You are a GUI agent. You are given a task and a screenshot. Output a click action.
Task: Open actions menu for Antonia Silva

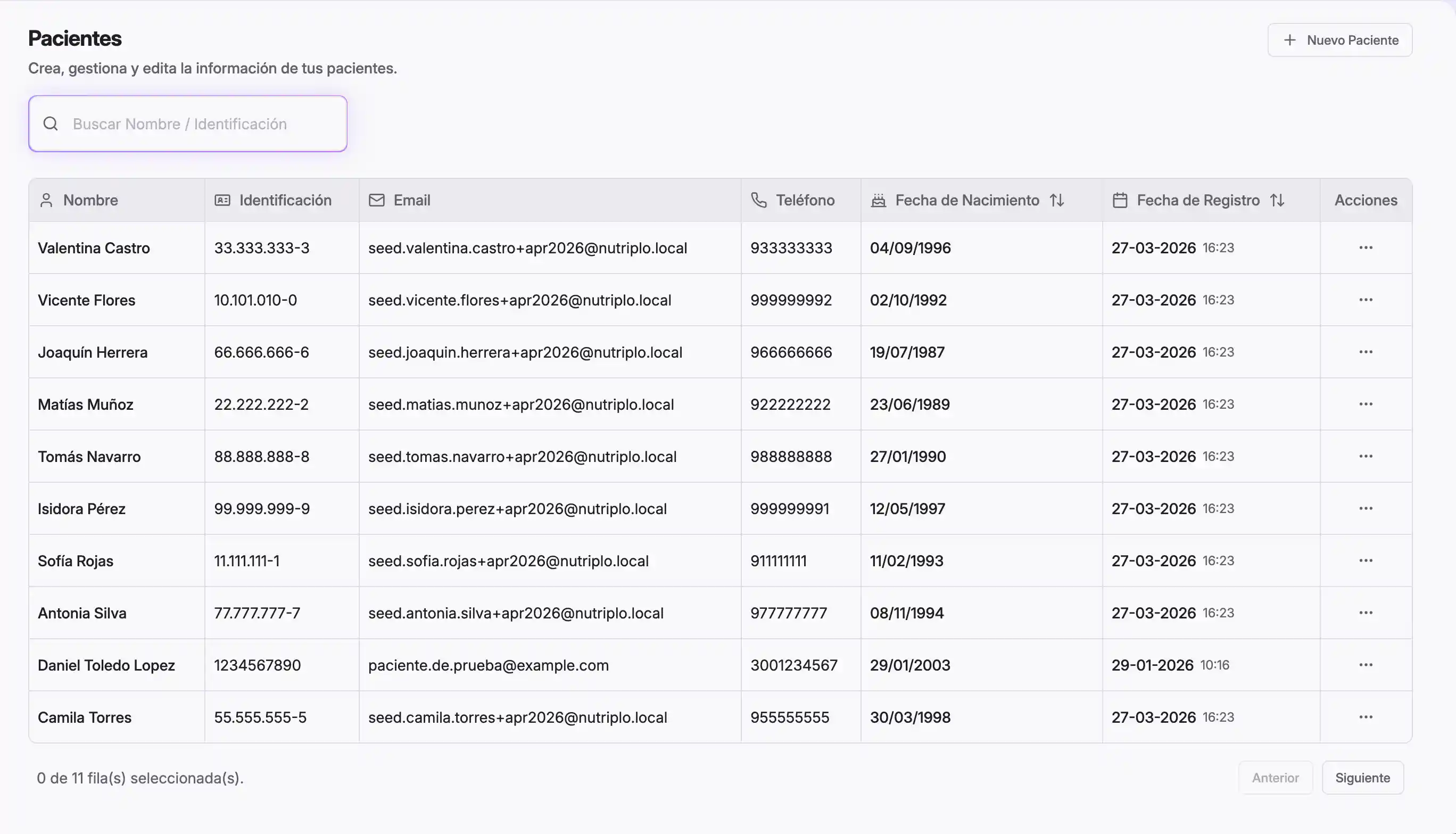(x=1366, y=612)
